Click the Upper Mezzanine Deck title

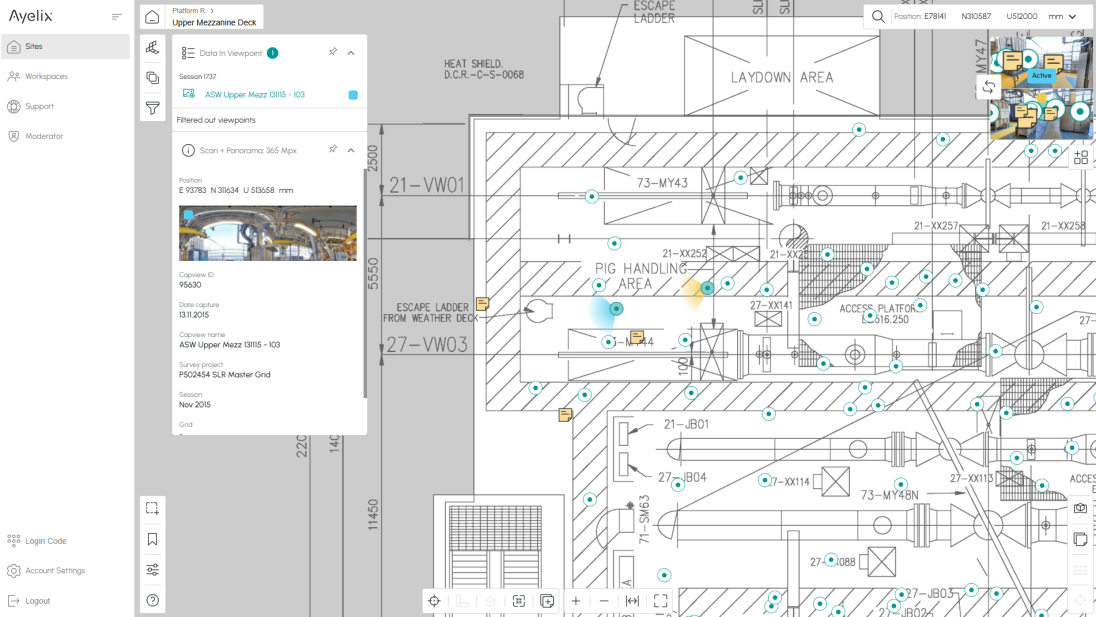pyautogui.click(x=215, y=22)
